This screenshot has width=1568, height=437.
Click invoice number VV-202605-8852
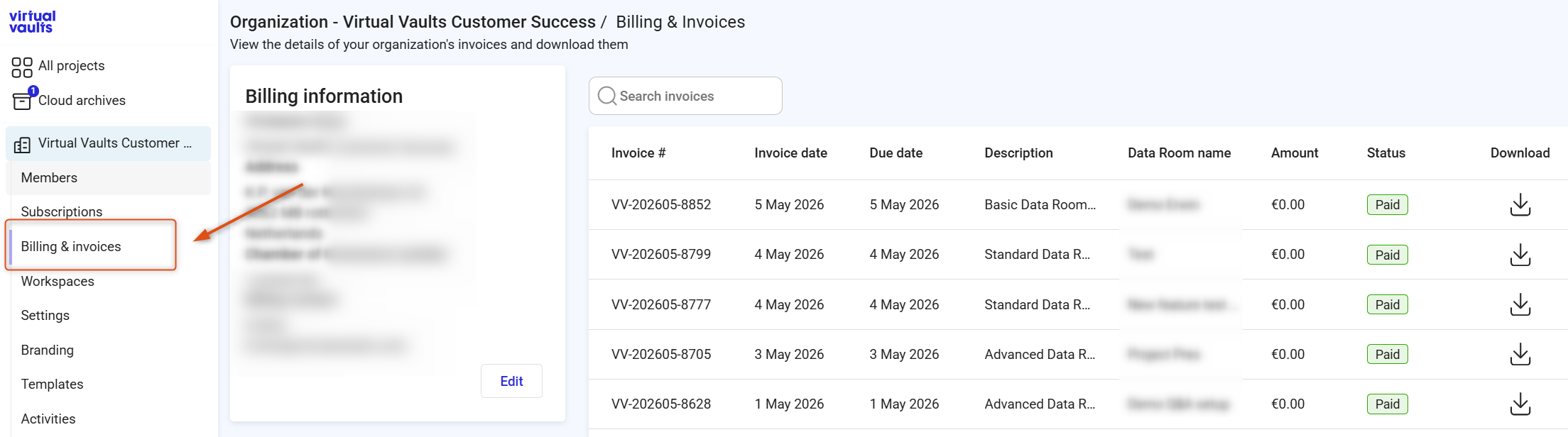[x=661, y=204]
